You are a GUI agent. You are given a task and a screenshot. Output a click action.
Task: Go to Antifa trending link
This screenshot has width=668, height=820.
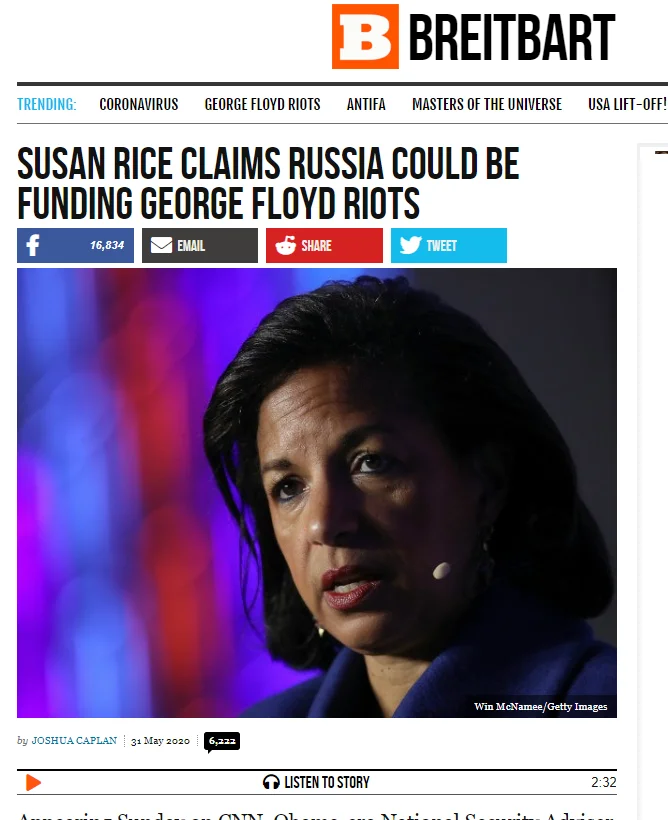click(366, 105)
